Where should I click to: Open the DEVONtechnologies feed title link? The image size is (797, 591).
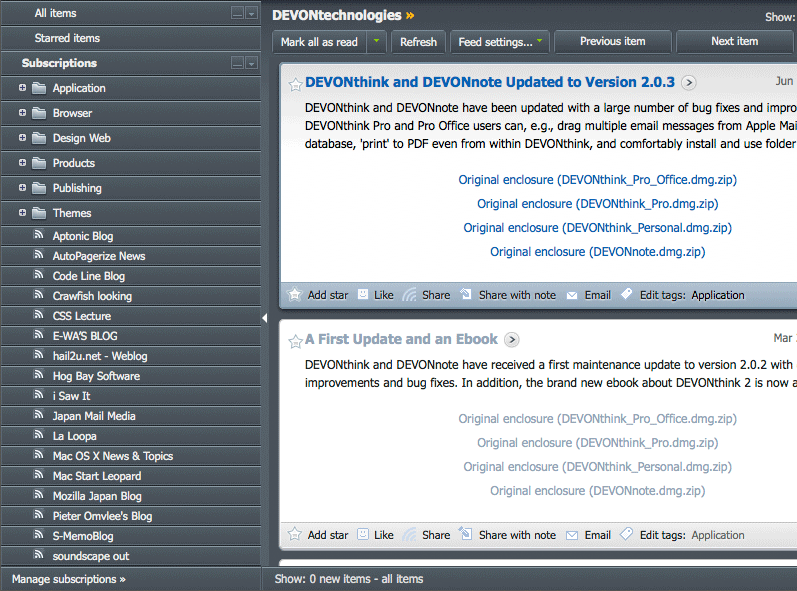coord(344,15)
